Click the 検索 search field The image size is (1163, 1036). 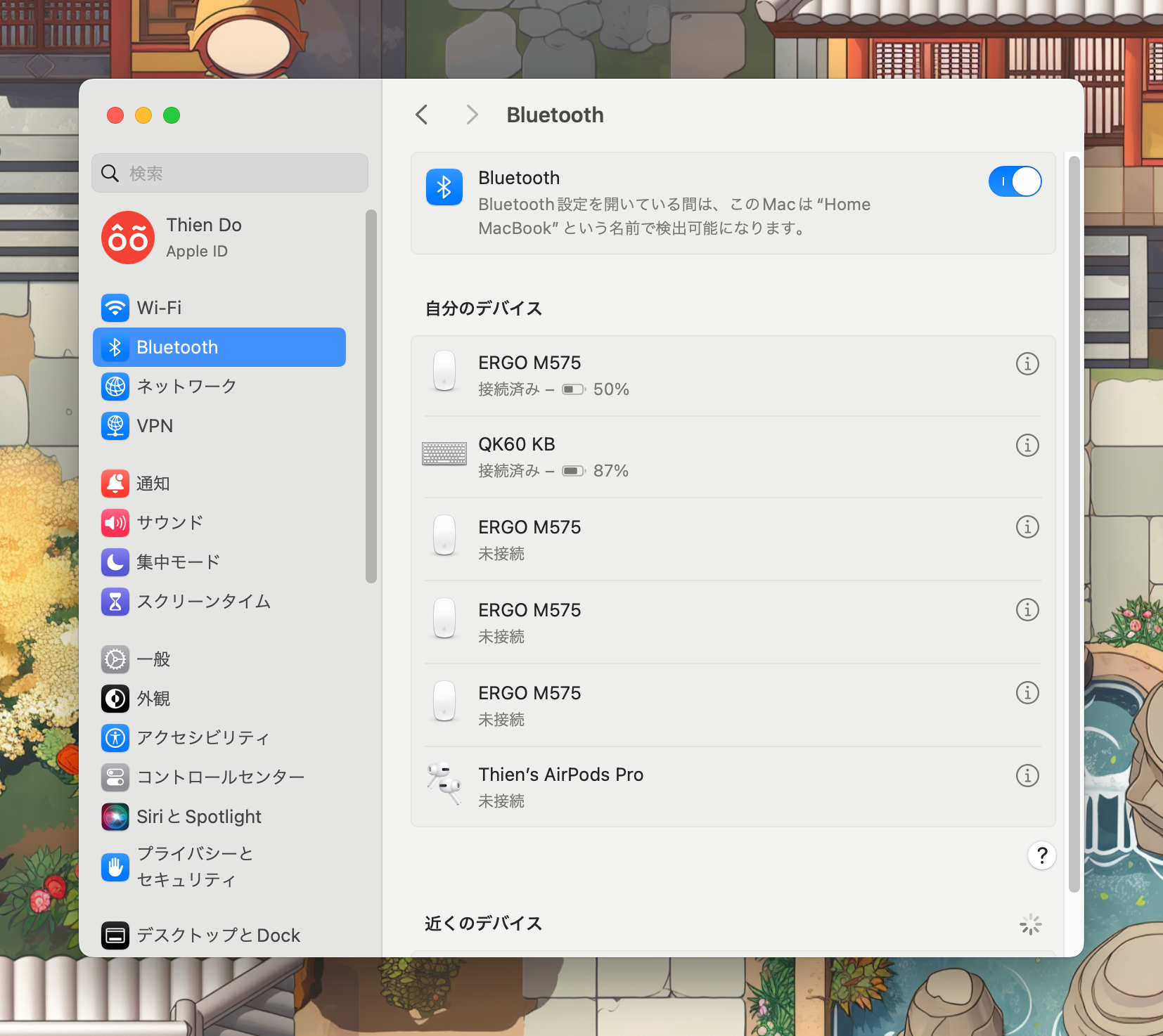(x=230, y=173)
